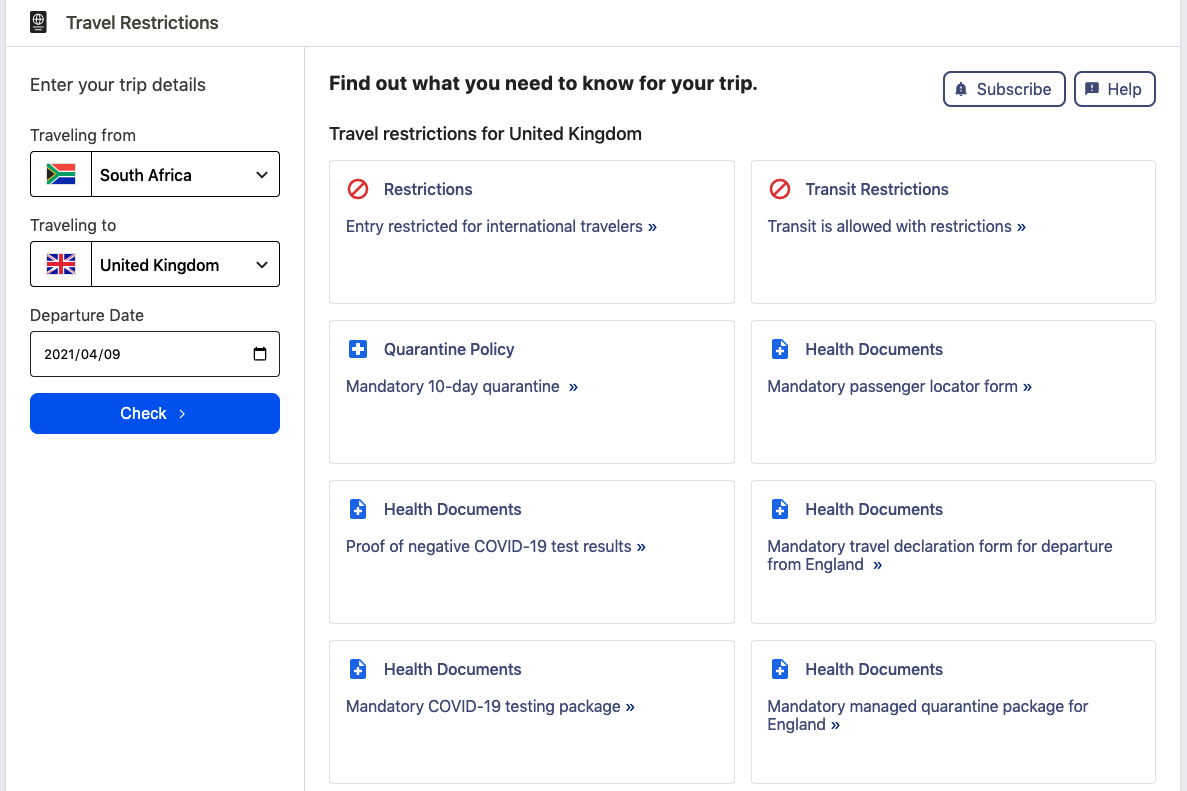Expand the United Kingdom dropdown chevron

[x=262, y=265]
